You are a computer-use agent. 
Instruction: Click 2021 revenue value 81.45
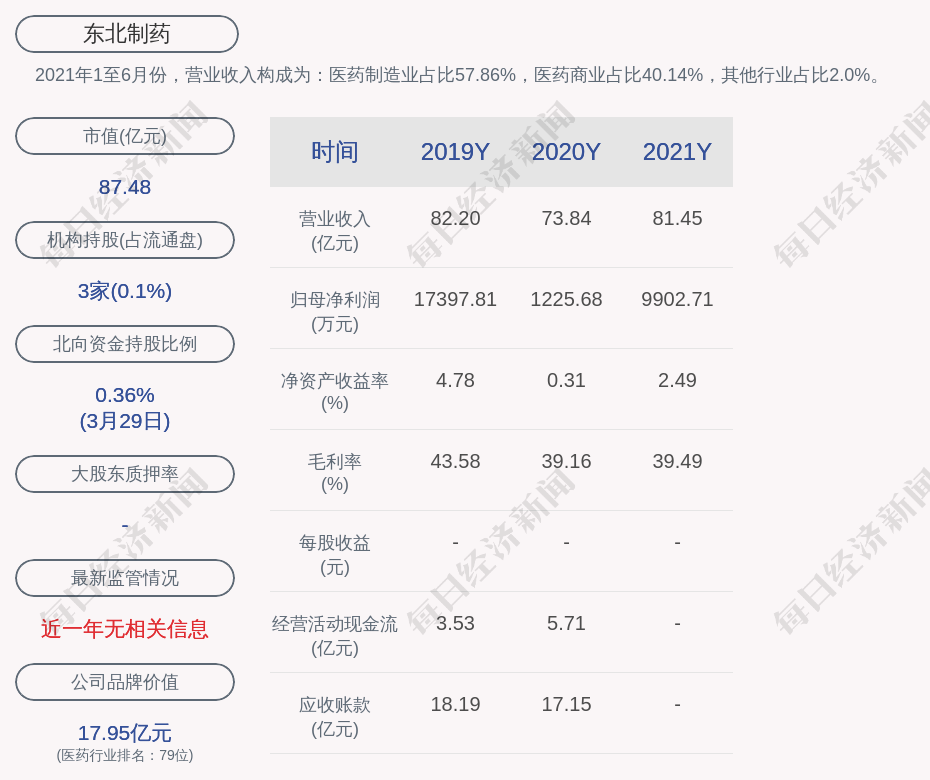[x=677, y=219]
